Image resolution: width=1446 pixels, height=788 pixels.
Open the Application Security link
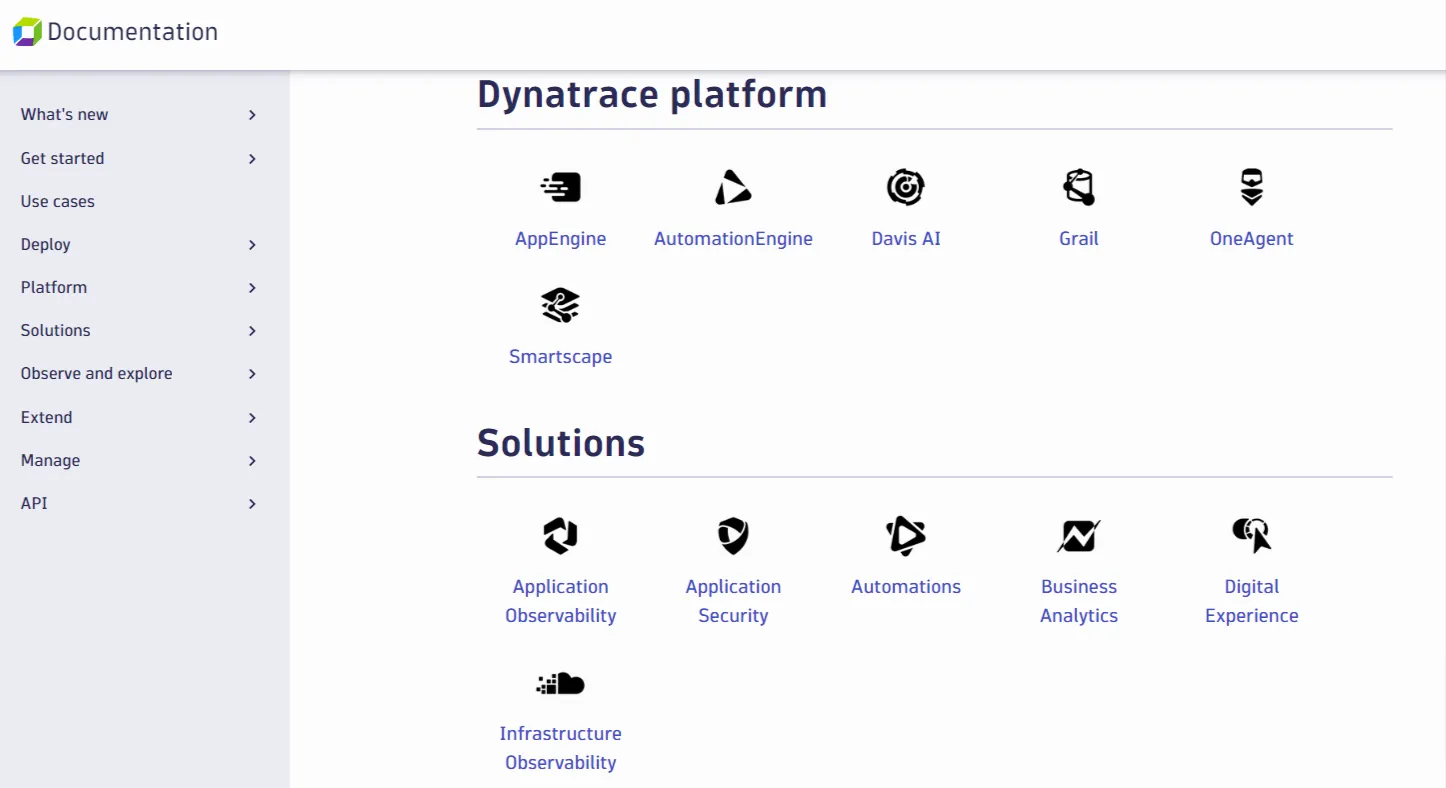click(733, 601)
